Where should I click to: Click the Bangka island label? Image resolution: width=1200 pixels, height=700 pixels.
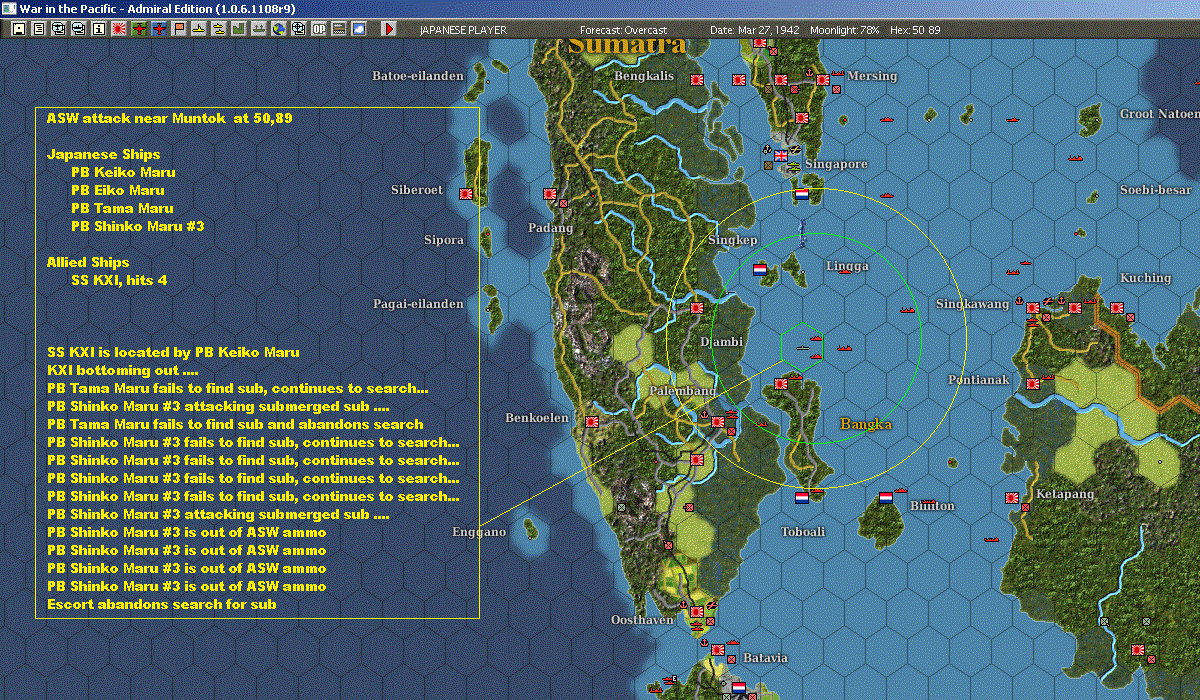[866, 424]
